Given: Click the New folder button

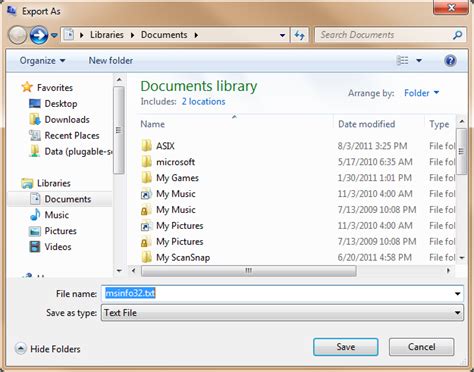Looking at the screenshot, I should pos(111,61).
